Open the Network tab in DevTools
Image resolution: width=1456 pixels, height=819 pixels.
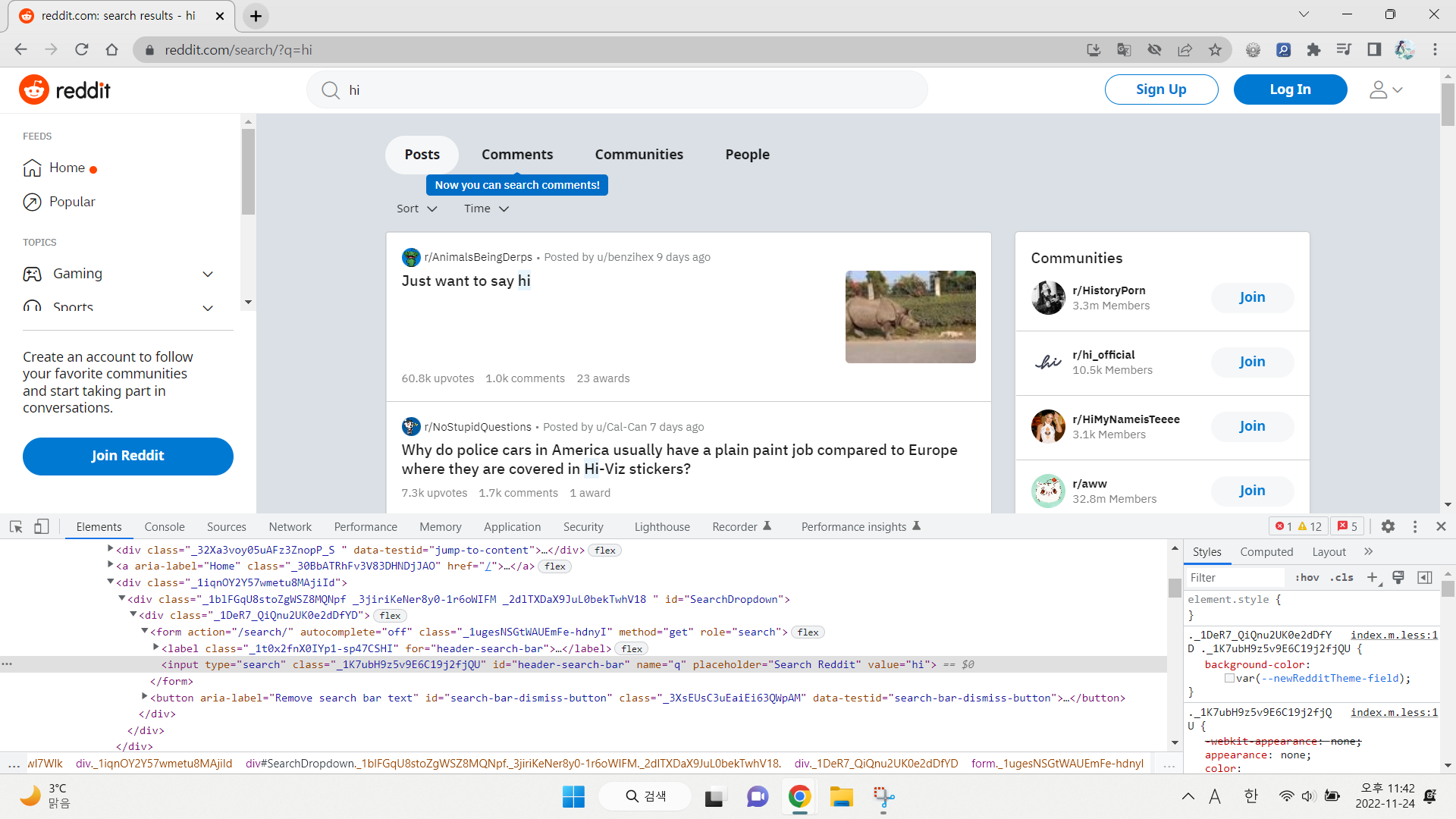tap(290, 526)
